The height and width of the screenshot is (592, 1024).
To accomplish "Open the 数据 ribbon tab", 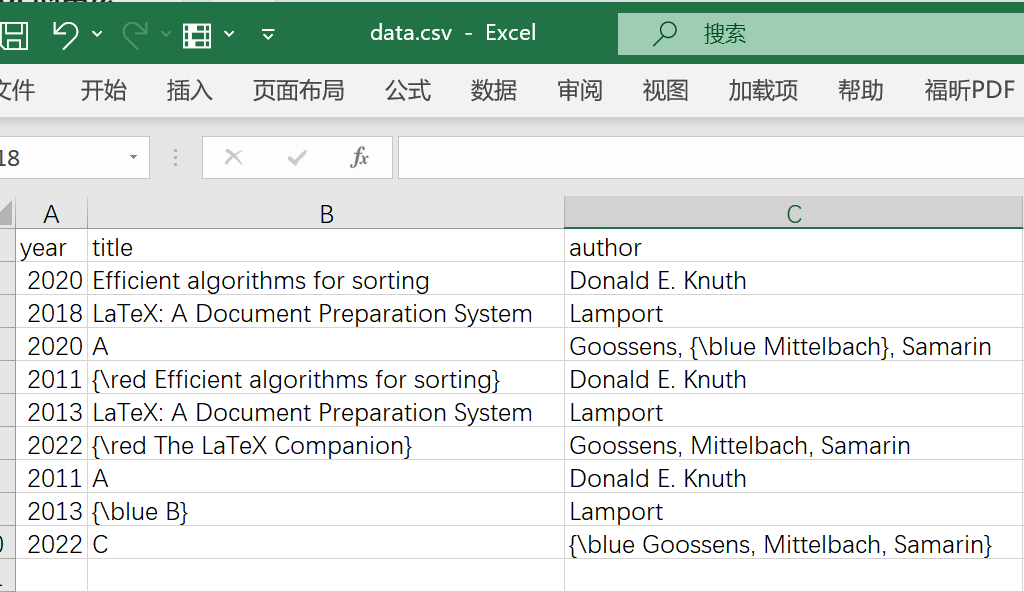I will pyautogui.click(x=494, y=90).
